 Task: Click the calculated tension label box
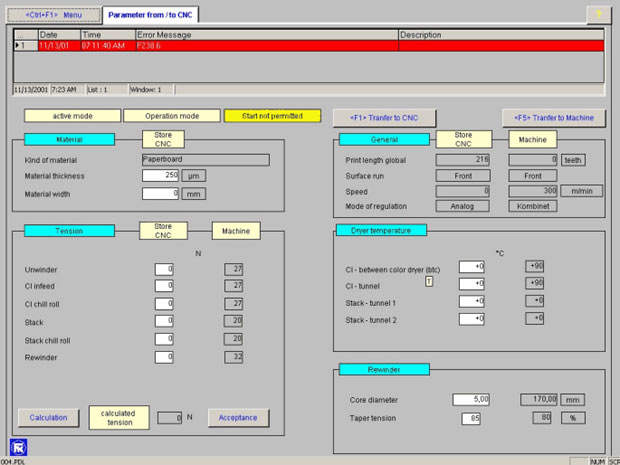coord(119,418)
